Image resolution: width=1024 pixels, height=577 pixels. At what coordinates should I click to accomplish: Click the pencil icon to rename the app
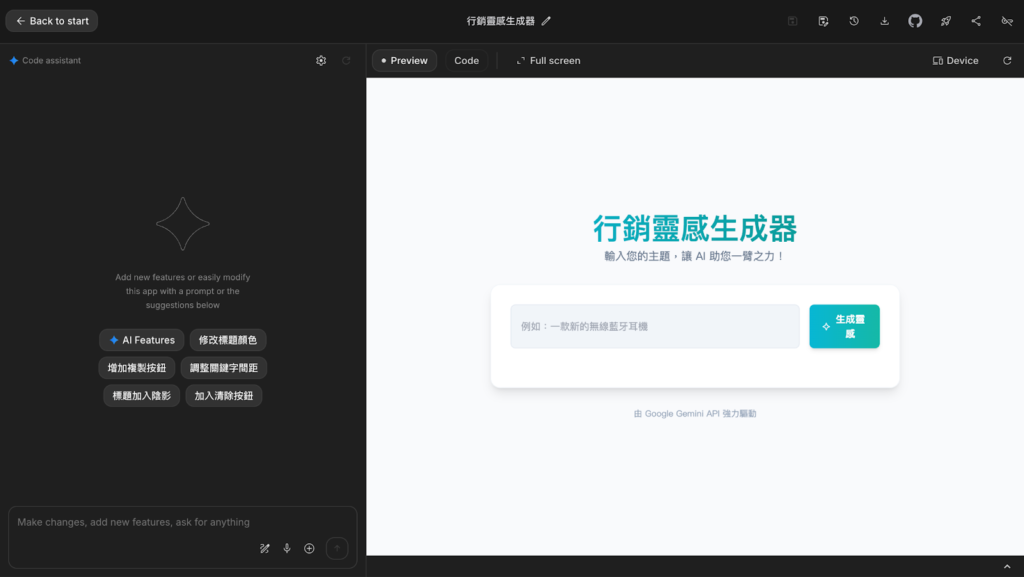click(x=546, y=21)
